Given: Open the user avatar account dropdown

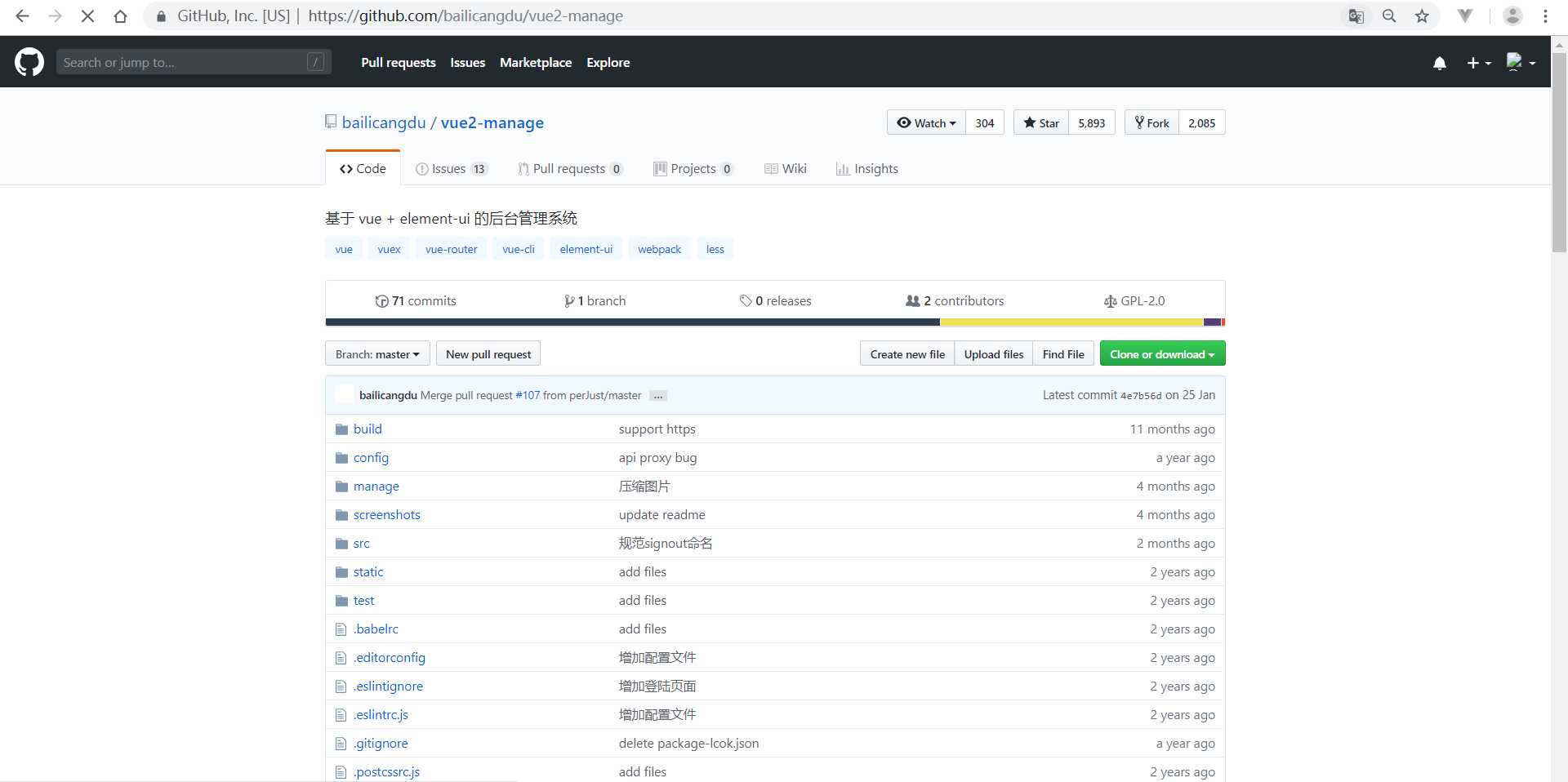Looking at the screenshot, I should [1521, 63].
